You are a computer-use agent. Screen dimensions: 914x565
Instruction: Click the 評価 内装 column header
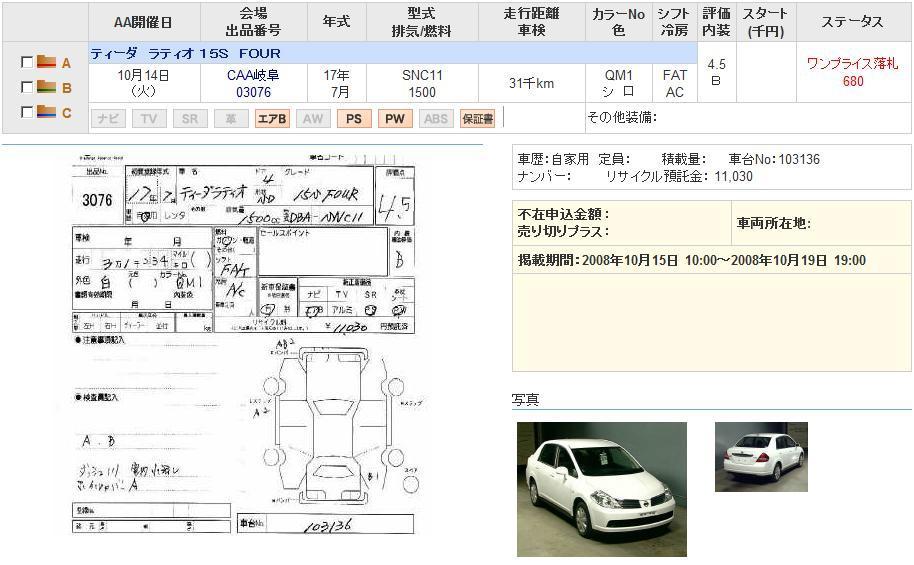click(x=716, y=22)
